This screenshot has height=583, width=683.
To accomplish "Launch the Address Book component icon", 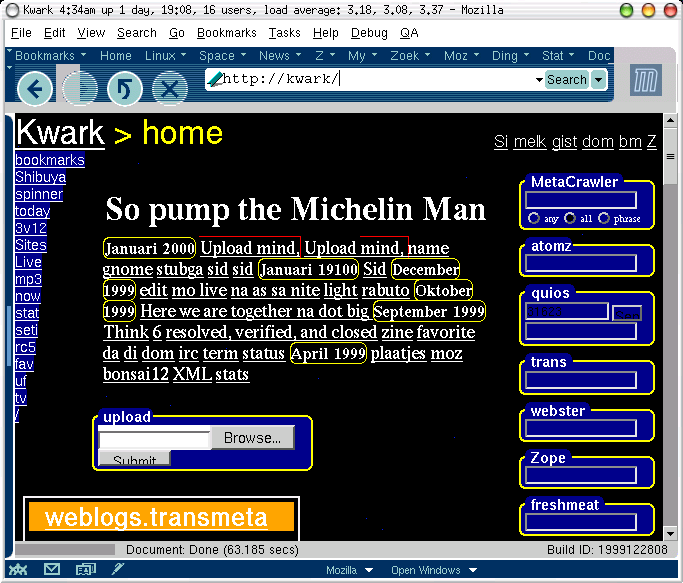I will click(85, 569).
